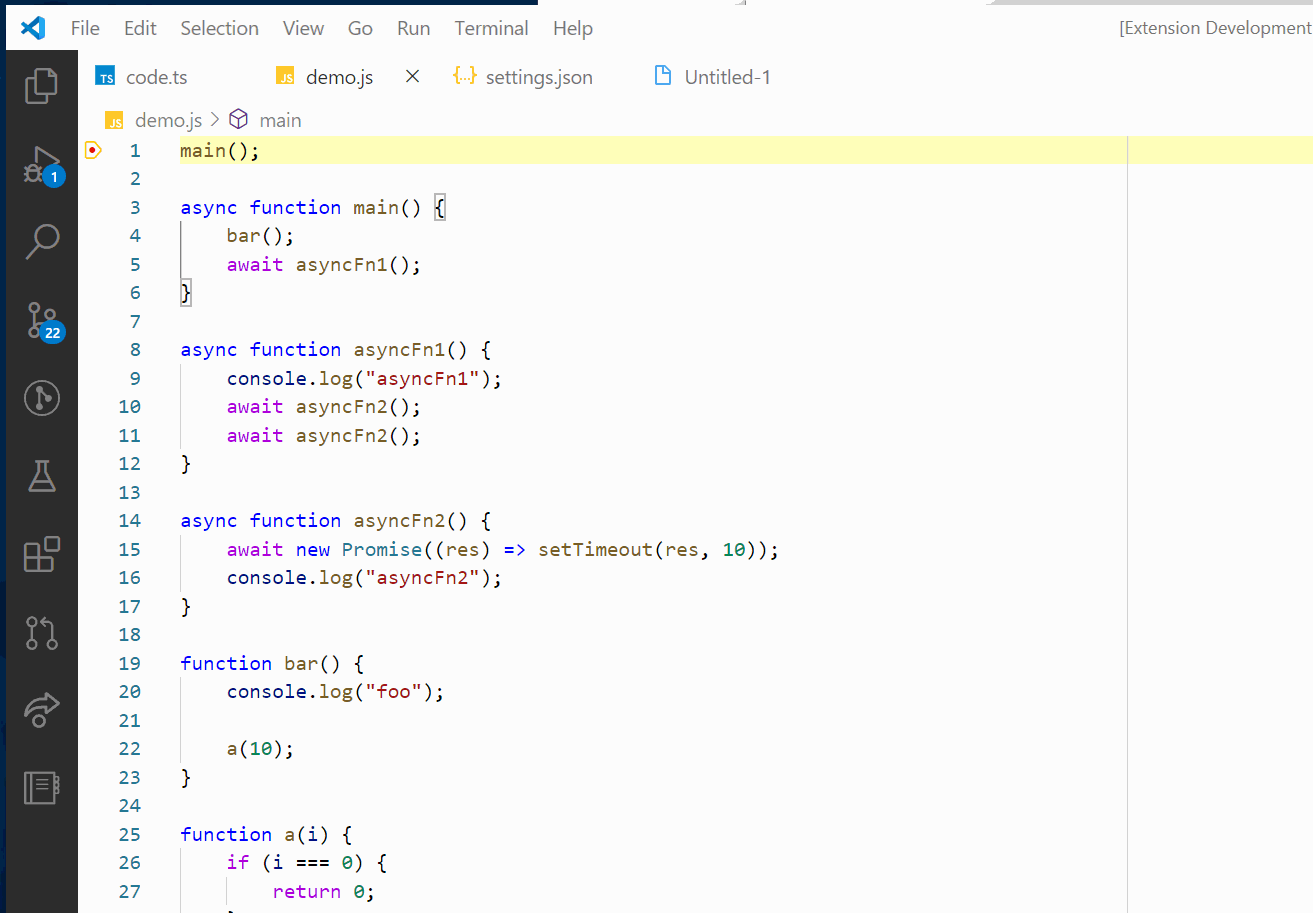Click "function a(i) {" on line 25

click(266, 835)
